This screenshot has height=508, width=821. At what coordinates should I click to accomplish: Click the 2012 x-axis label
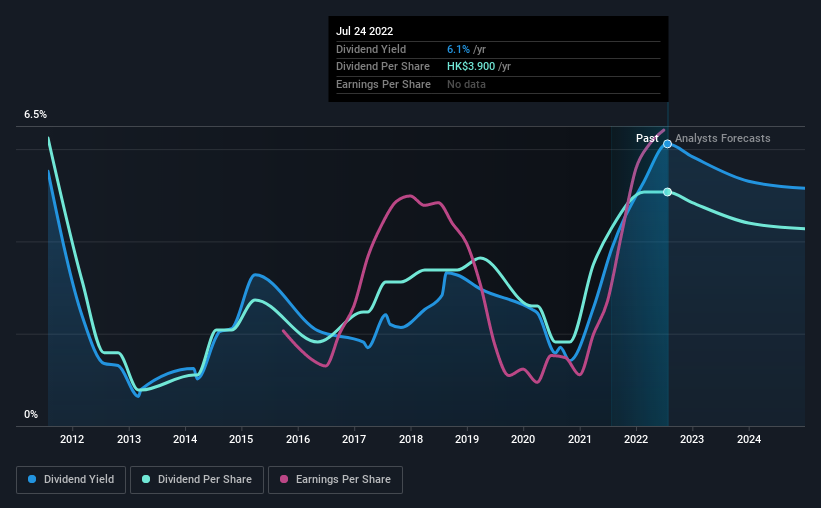click(x=72, y=439)
